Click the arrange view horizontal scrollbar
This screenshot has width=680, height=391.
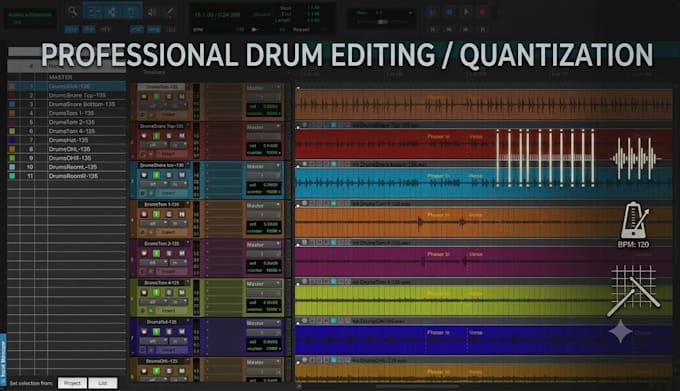(417, 386)
